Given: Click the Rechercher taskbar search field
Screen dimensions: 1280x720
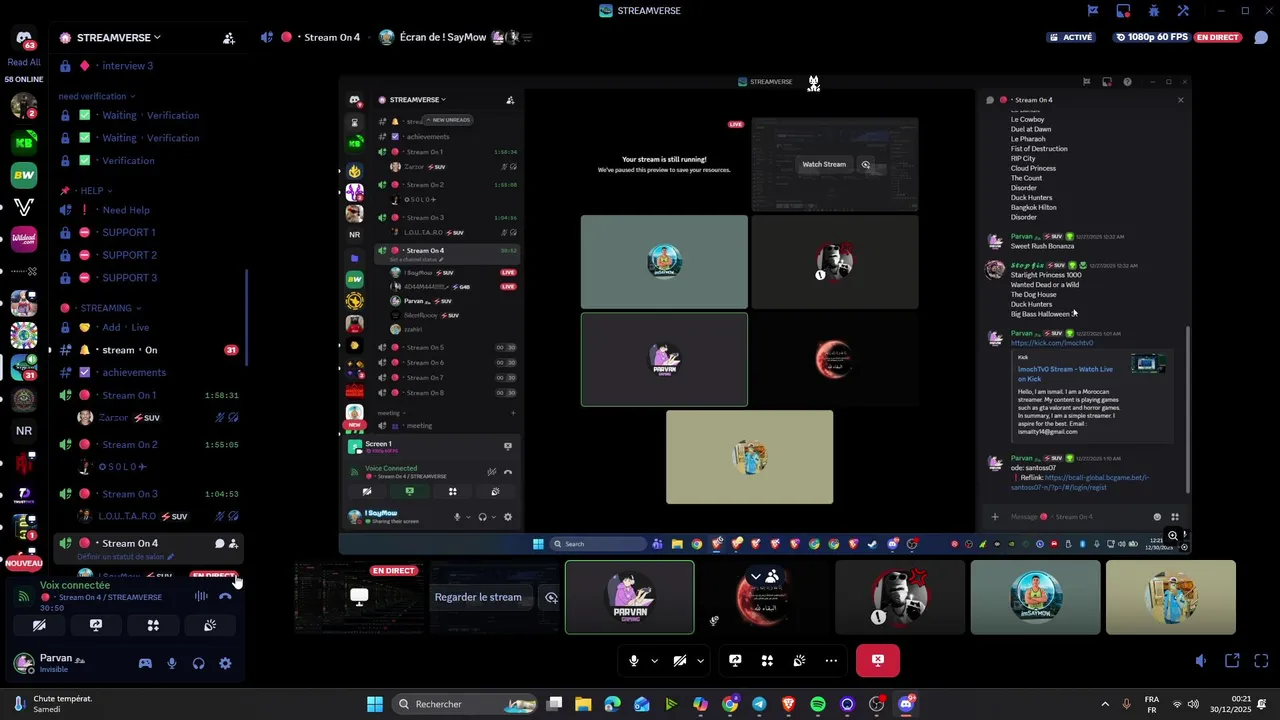Looking at the screenshot, I should pyautogui.click(x=465, y=704).
